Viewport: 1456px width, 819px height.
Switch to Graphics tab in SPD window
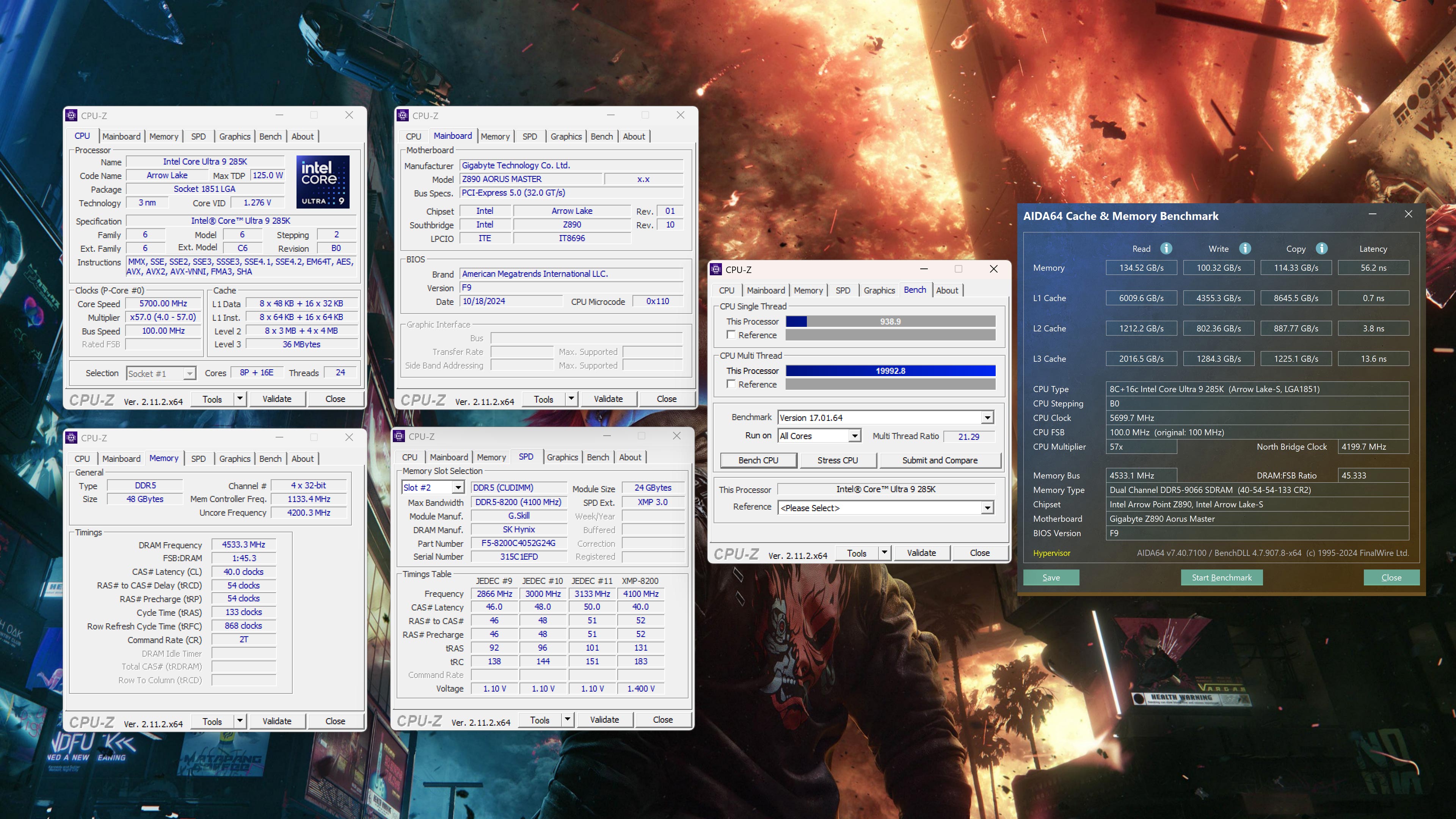point(562,457)
